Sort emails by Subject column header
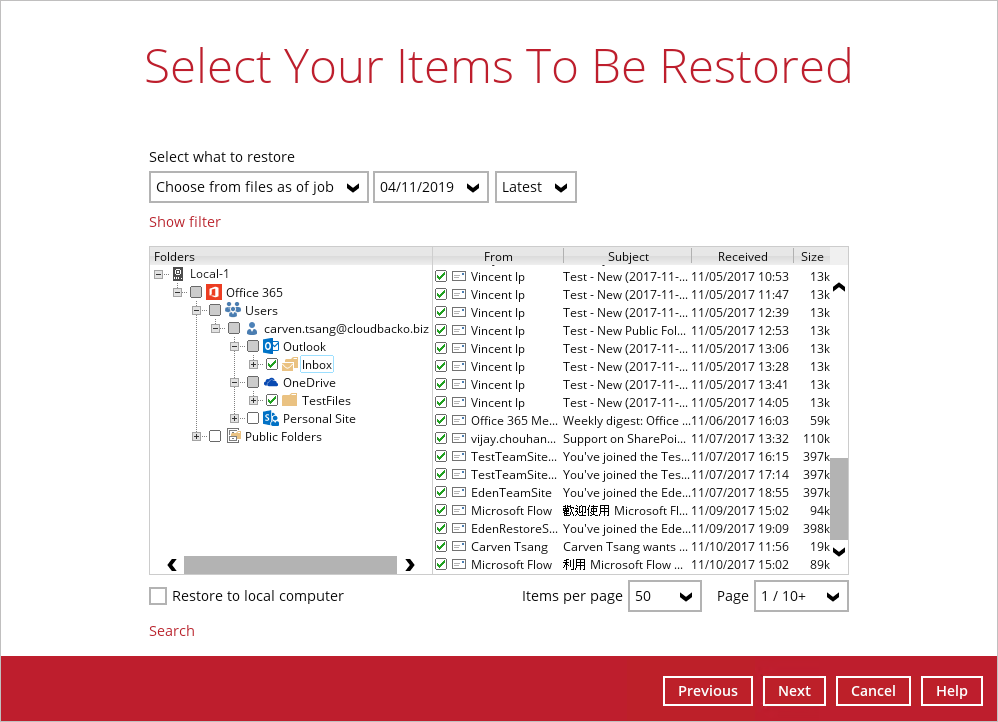Viewport: 998px width, 722px height. pos(628,257)
